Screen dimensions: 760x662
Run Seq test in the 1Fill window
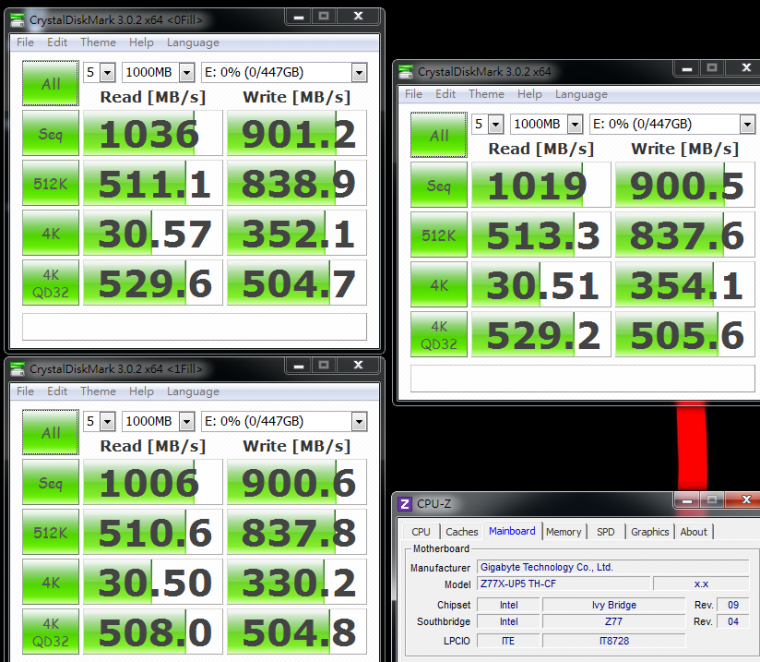[x=50, y=482]
